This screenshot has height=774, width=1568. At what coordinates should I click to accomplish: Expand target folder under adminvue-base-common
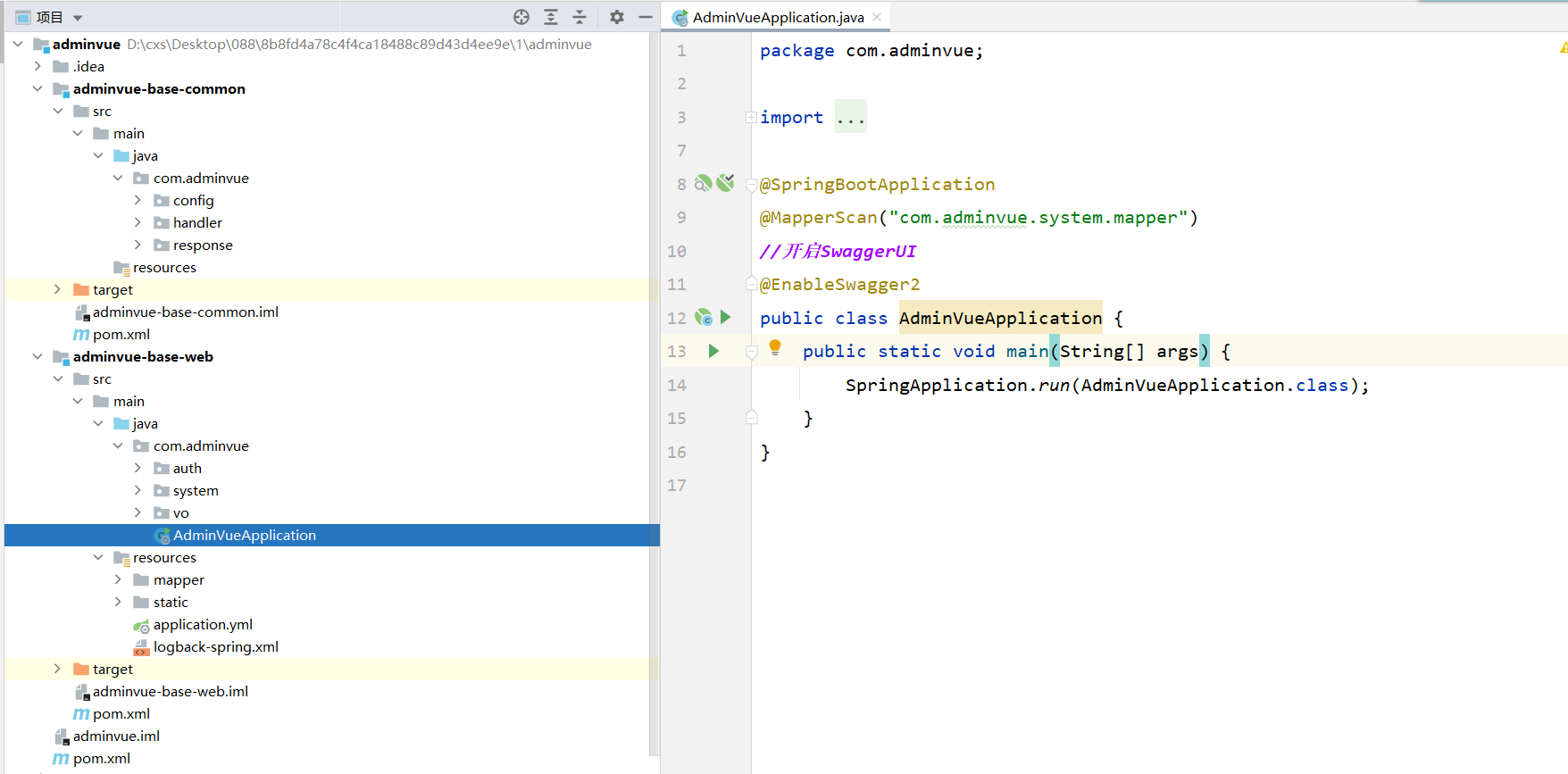coord(57,289)
